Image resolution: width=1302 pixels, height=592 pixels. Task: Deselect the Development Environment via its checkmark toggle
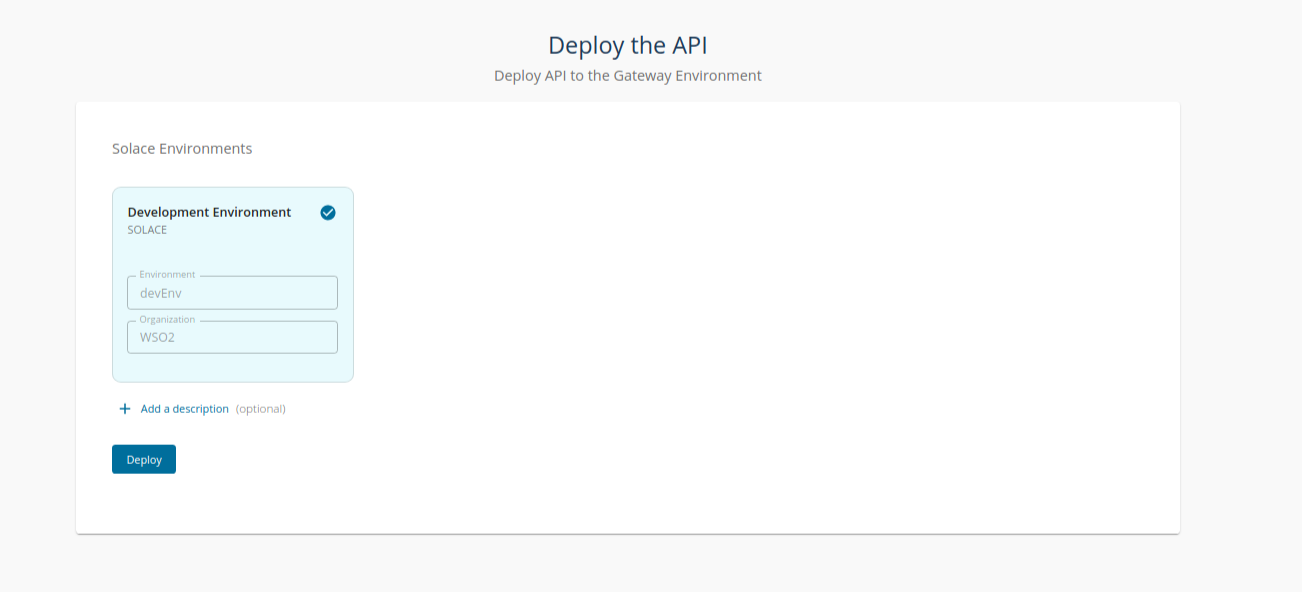pos(328,212)
